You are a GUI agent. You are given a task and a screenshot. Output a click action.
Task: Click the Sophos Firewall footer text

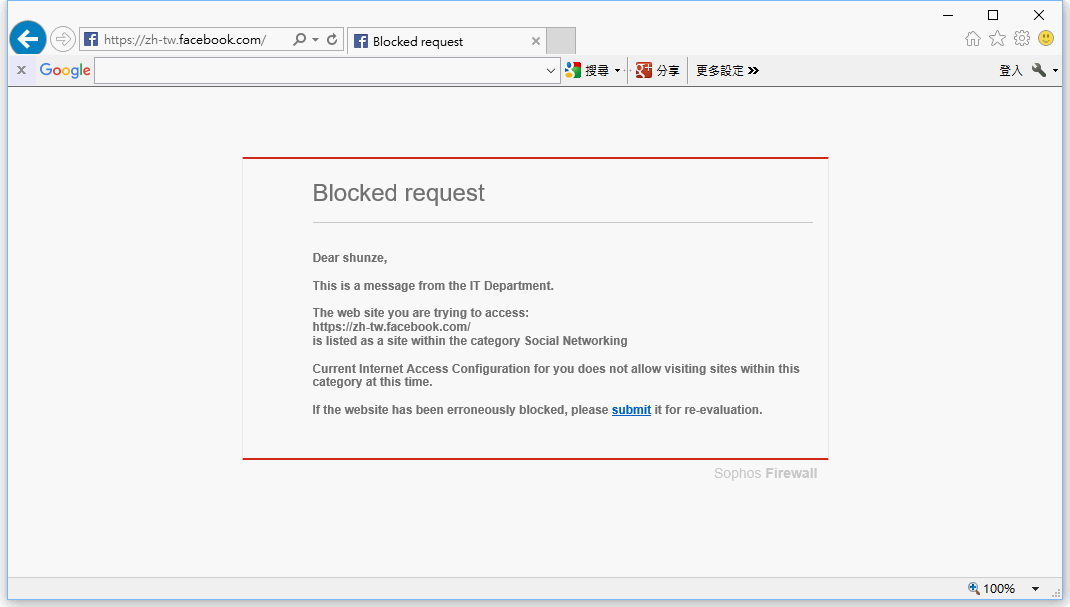coord(765,473)
